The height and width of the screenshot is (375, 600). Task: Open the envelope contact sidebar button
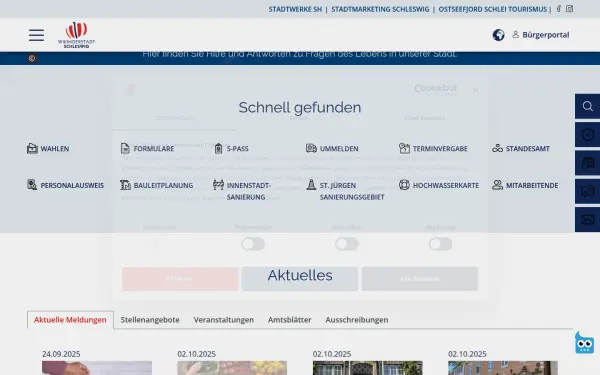pos(587,220)
